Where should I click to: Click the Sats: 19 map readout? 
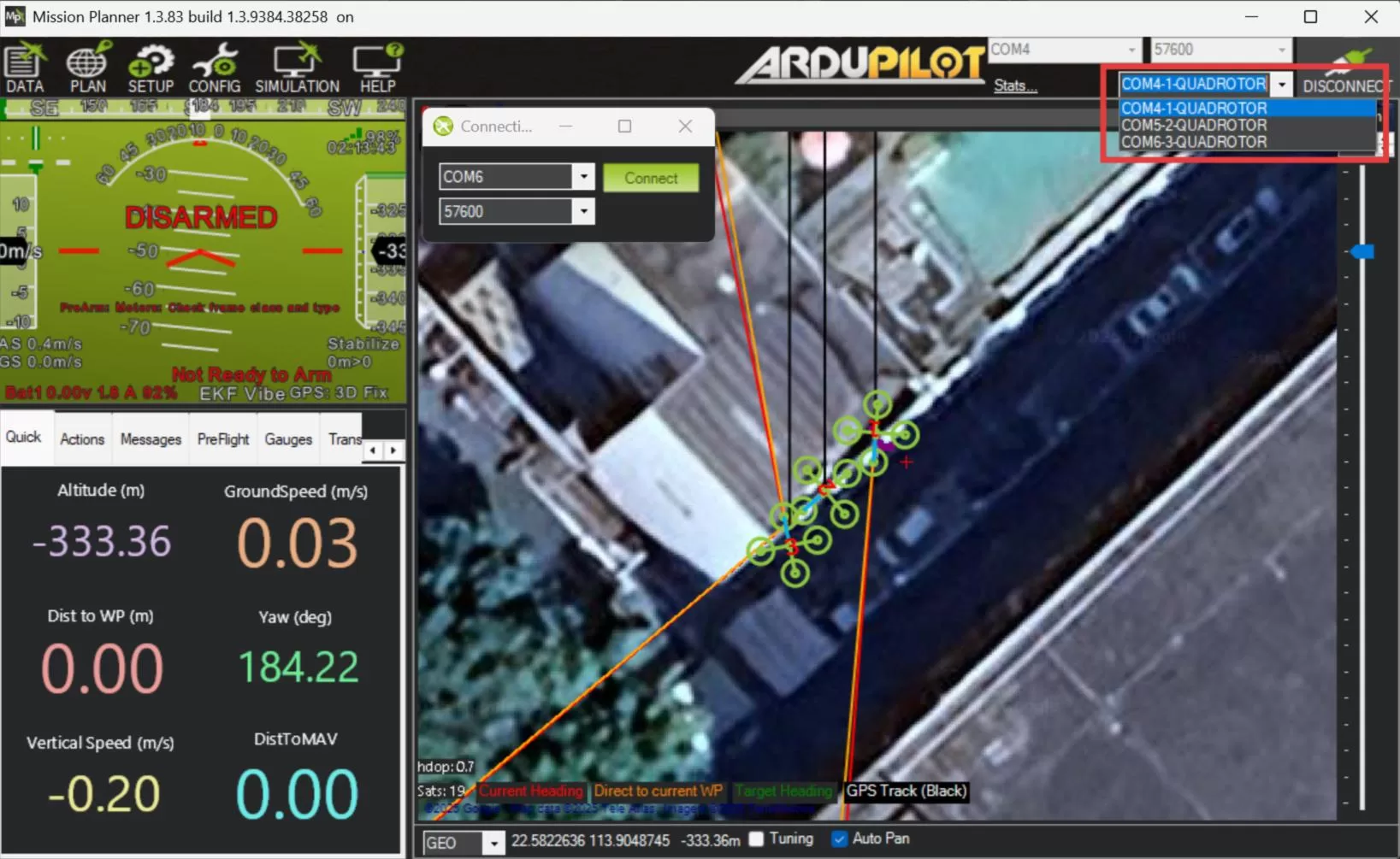[x=441, y=791]
